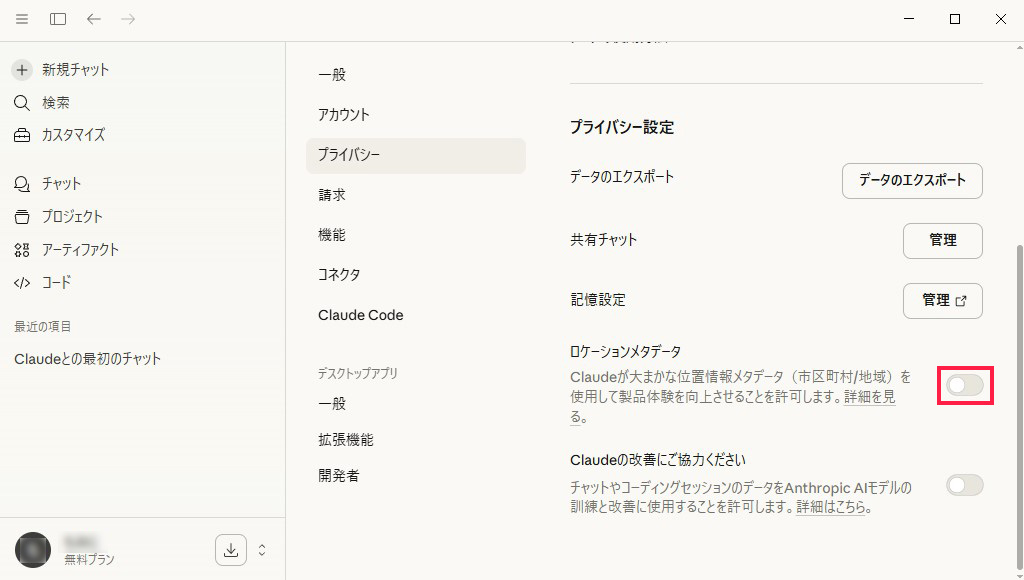Enable the ロケーションメタデータ toggle
The image size is (1024, 580).
[x=964, y=385]
